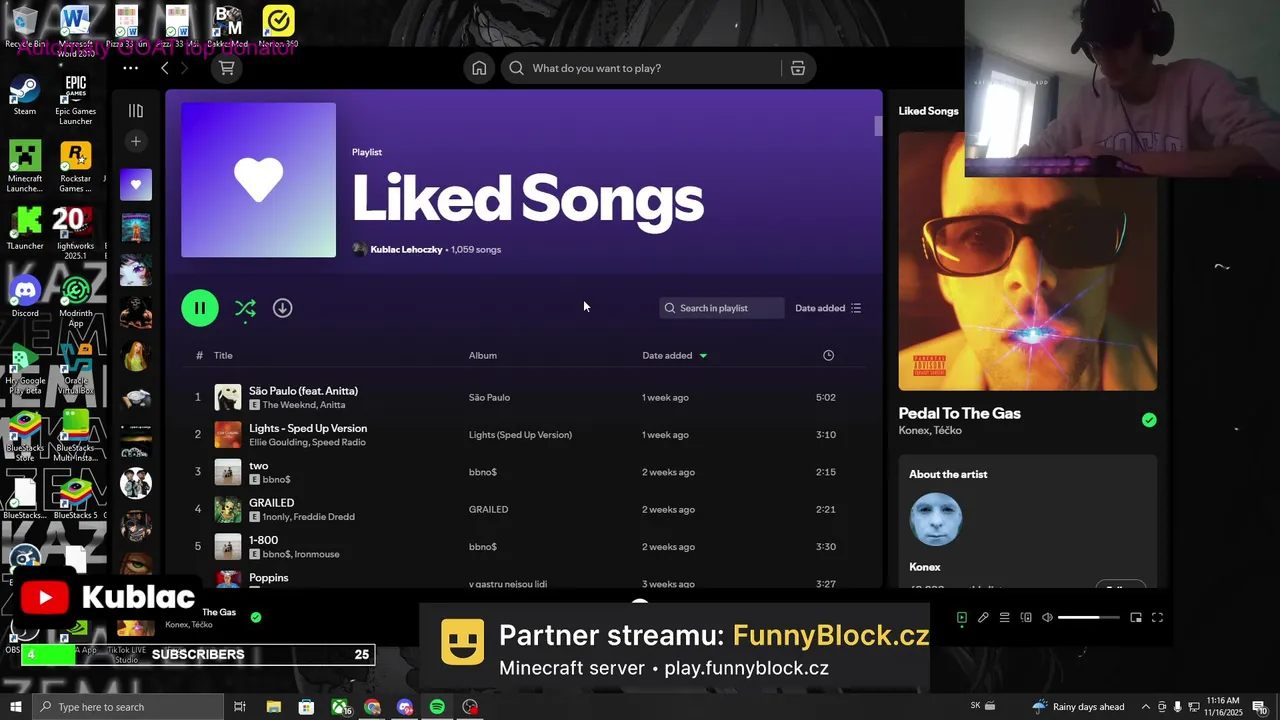Open Microsoft Store from taskbar

(x=307, y=707)
